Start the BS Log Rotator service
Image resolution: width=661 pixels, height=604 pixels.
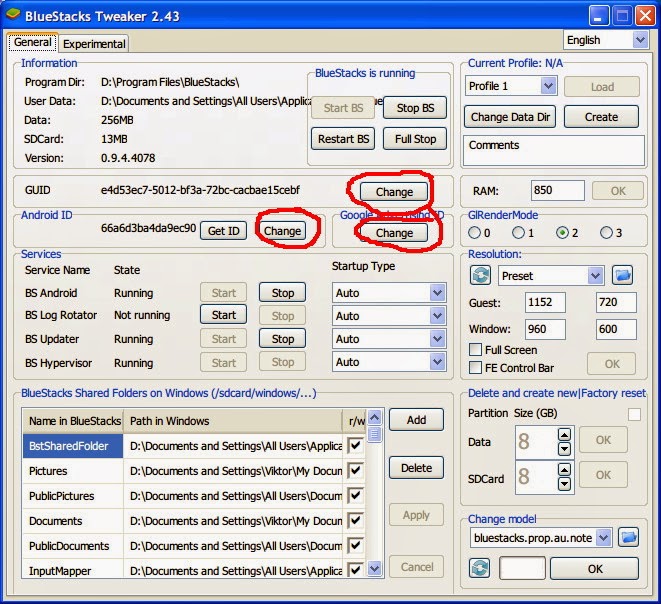click(x=223, y=315)
